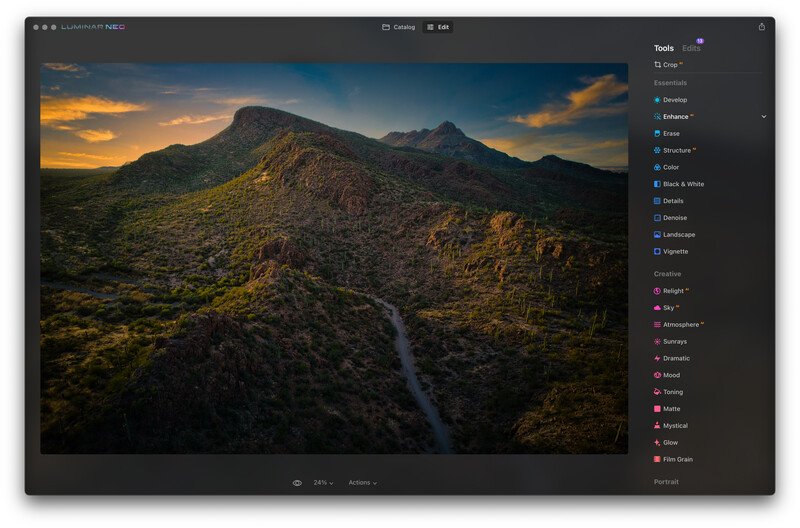Click the Luminar Neo logo
Screen dimensions: 800x528
point(93,27)
